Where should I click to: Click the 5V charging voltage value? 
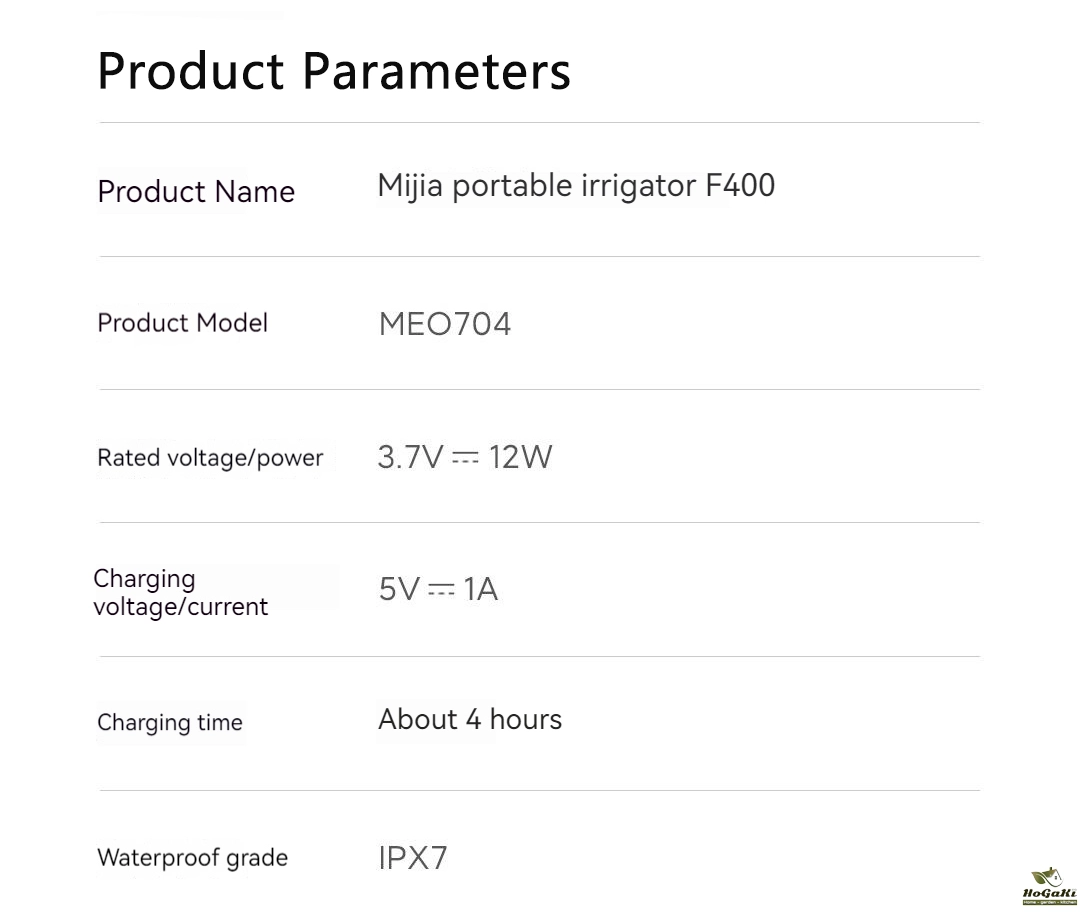(399, 589)
